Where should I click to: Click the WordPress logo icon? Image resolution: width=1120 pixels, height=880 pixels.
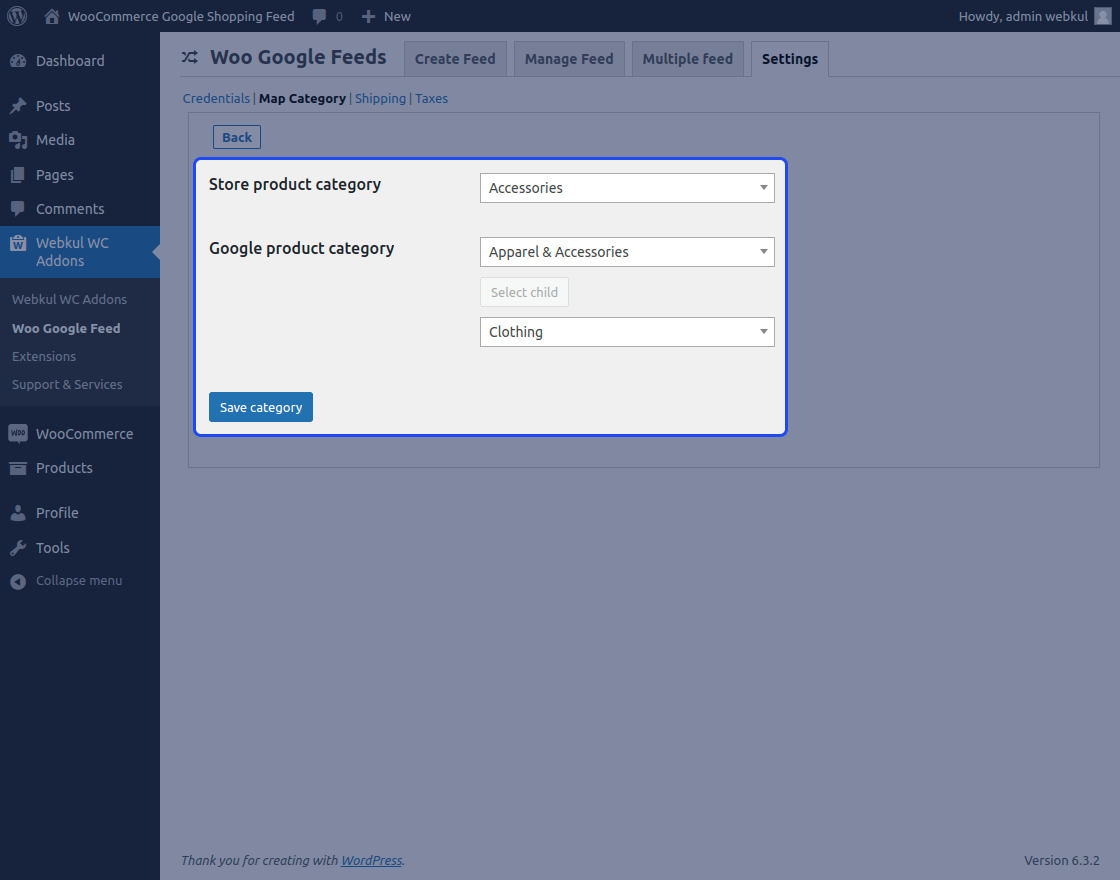coord(17,16)
